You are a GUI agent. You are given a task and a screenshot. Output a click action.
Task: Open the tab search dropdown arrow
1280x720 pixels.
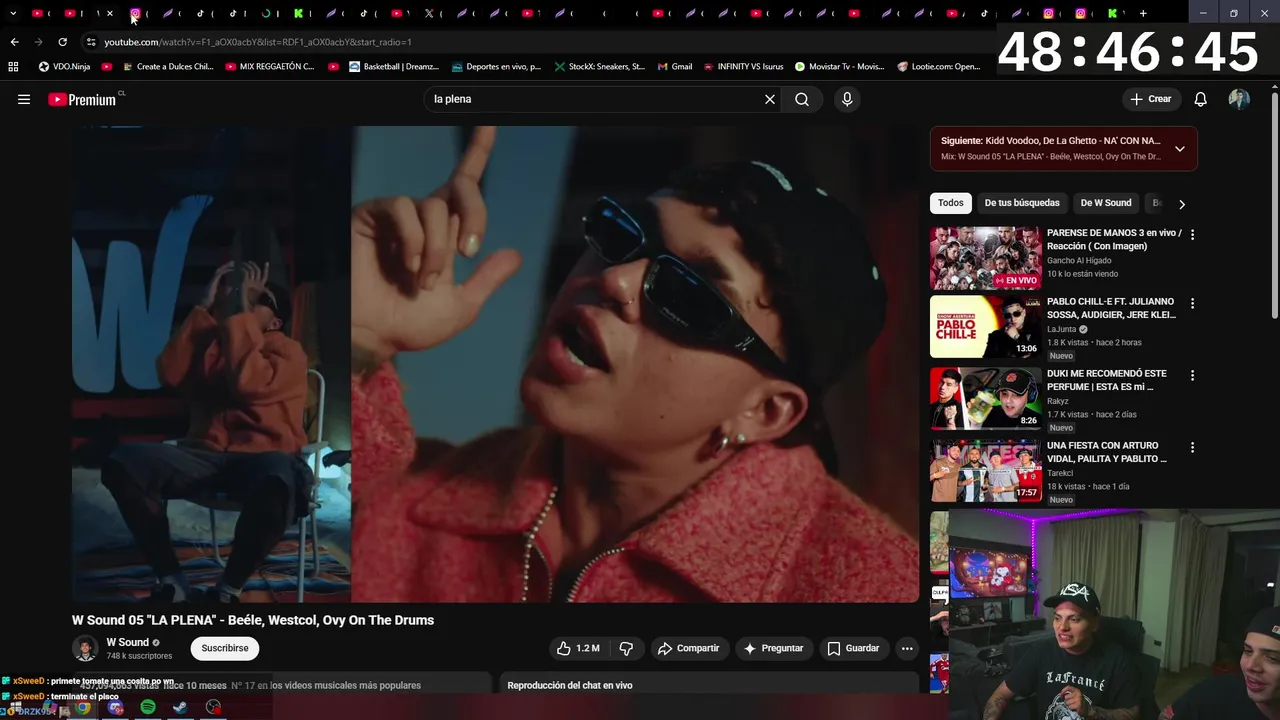pos(13,13)
